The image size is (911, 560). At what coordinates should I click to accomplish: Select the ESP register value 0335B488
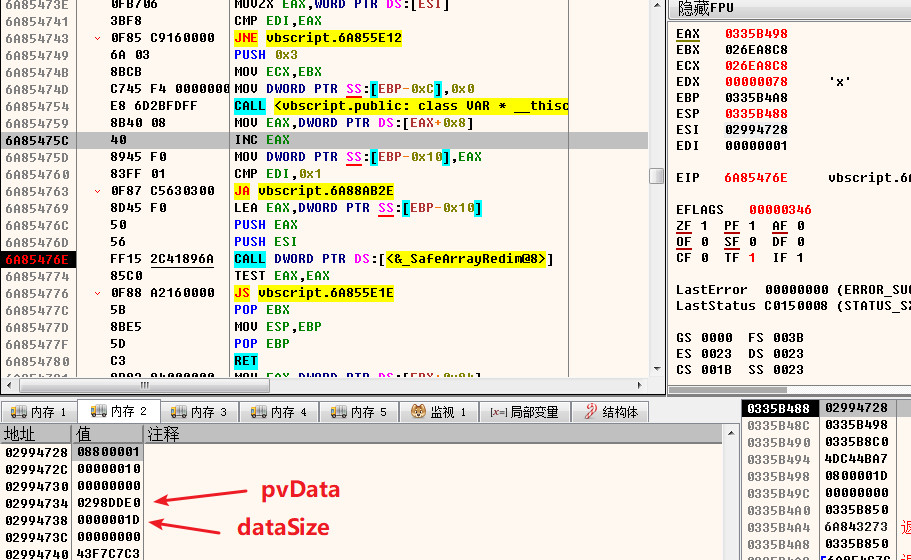pos(756,114)
